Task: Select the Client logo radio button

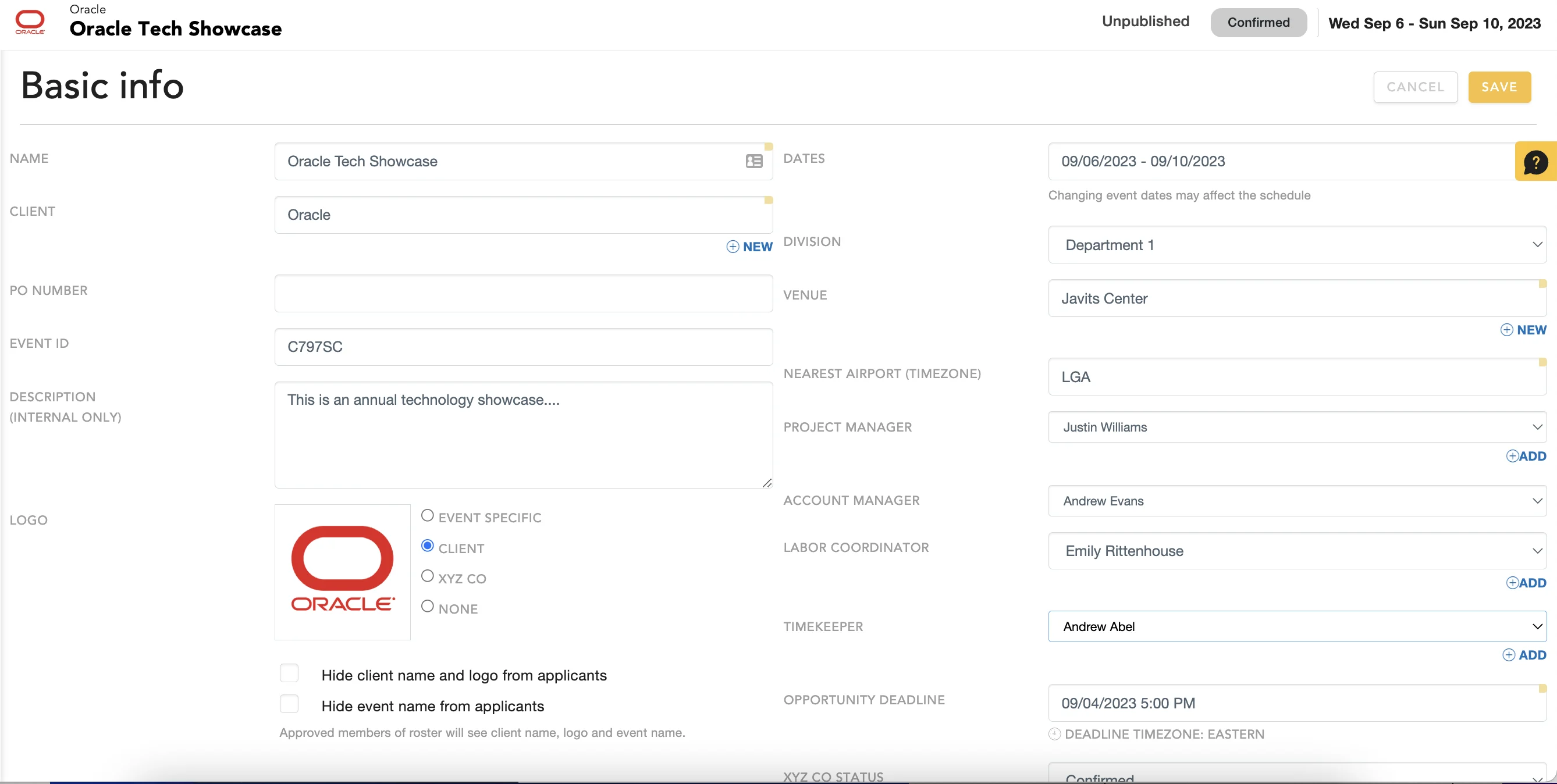Action: (427, 546)
